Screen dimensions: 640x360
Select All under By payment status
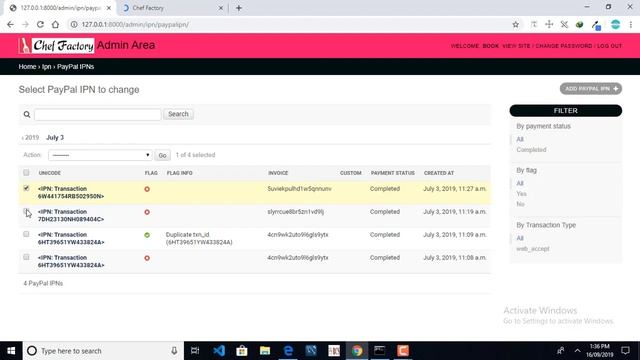click(x=520, y=139)
